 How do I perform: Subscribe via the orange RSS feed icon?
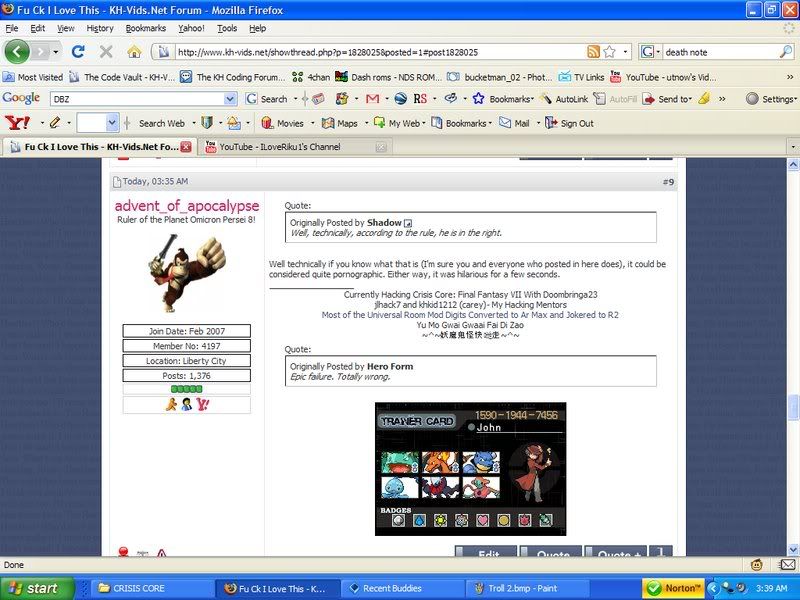593,52
